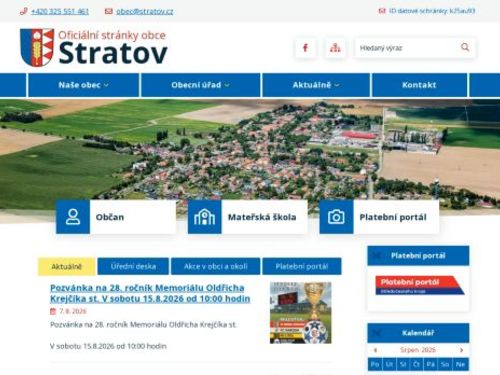
Task: Open the Občan tile link
Action: 116,217
